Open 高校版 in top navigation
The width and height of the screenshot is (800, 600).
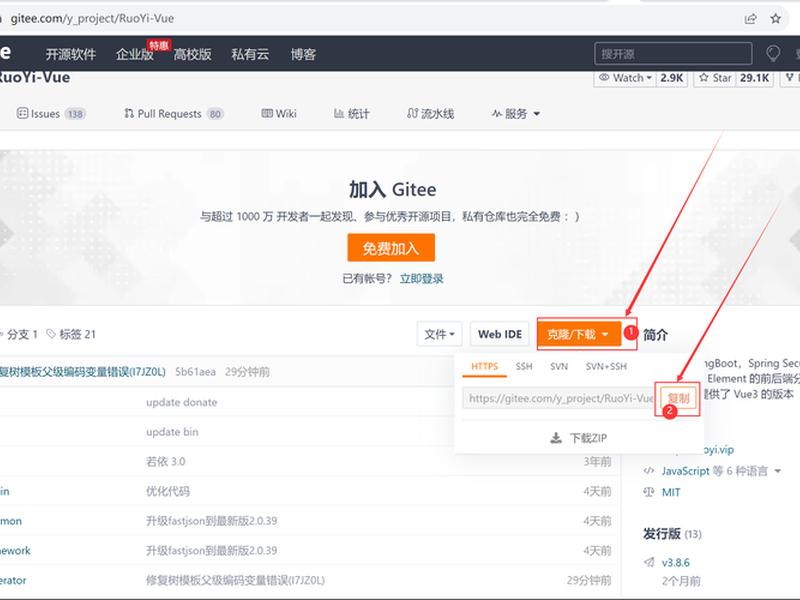click(x=192, y=54)
